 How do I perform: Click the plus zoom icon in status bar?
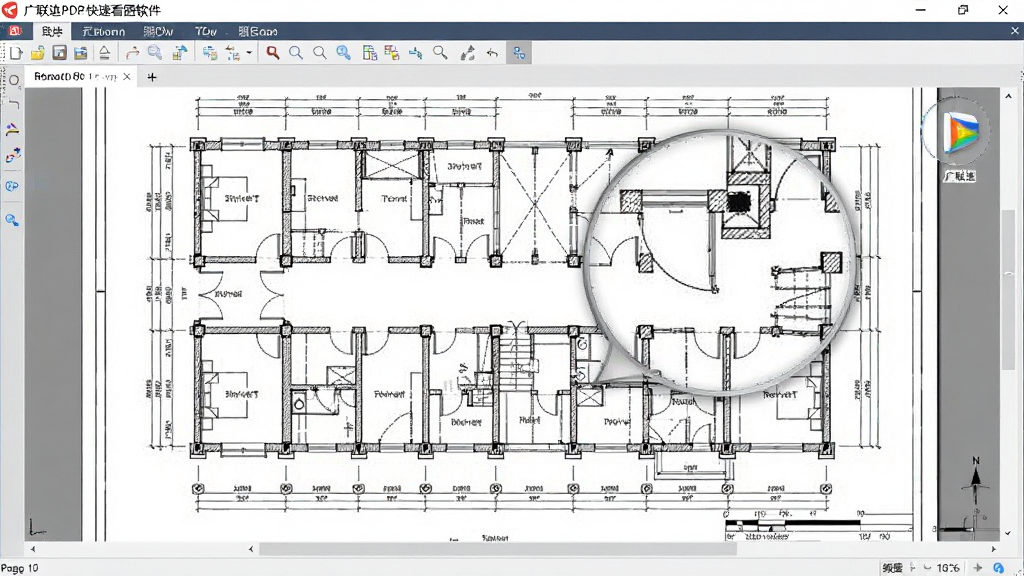point(978,568)
